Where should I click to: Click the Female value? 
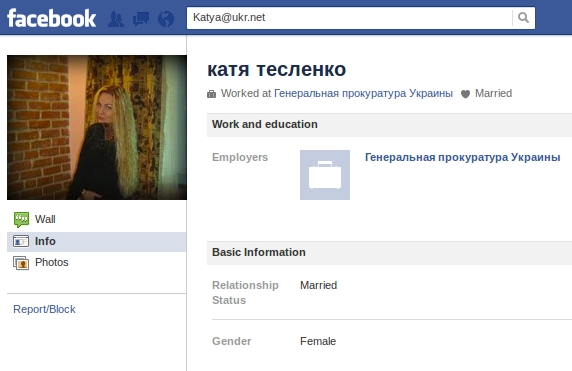(318, 341)
